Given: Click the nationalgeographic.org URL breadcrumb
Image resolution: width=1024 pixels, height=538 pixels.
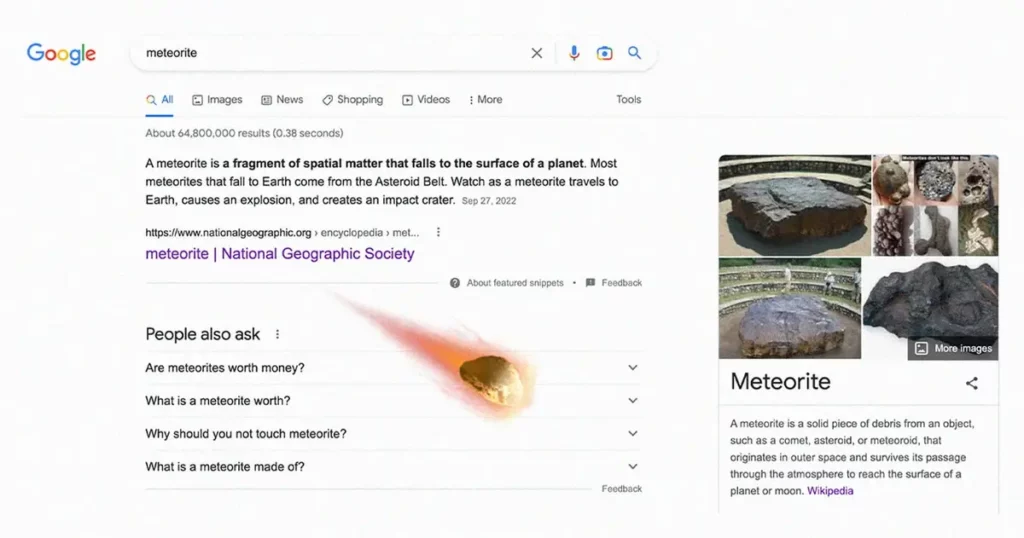Looking at the screenshot, I should 282,232.
